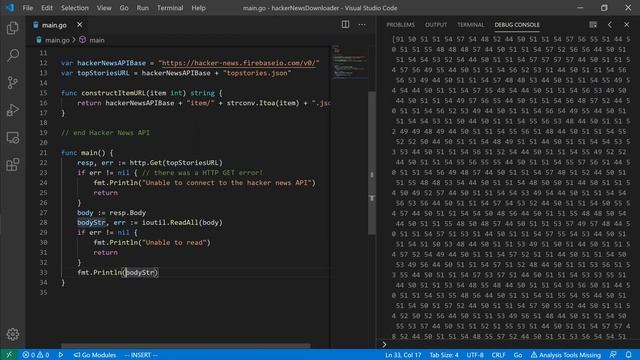Open the Help menu

[198, 8]
